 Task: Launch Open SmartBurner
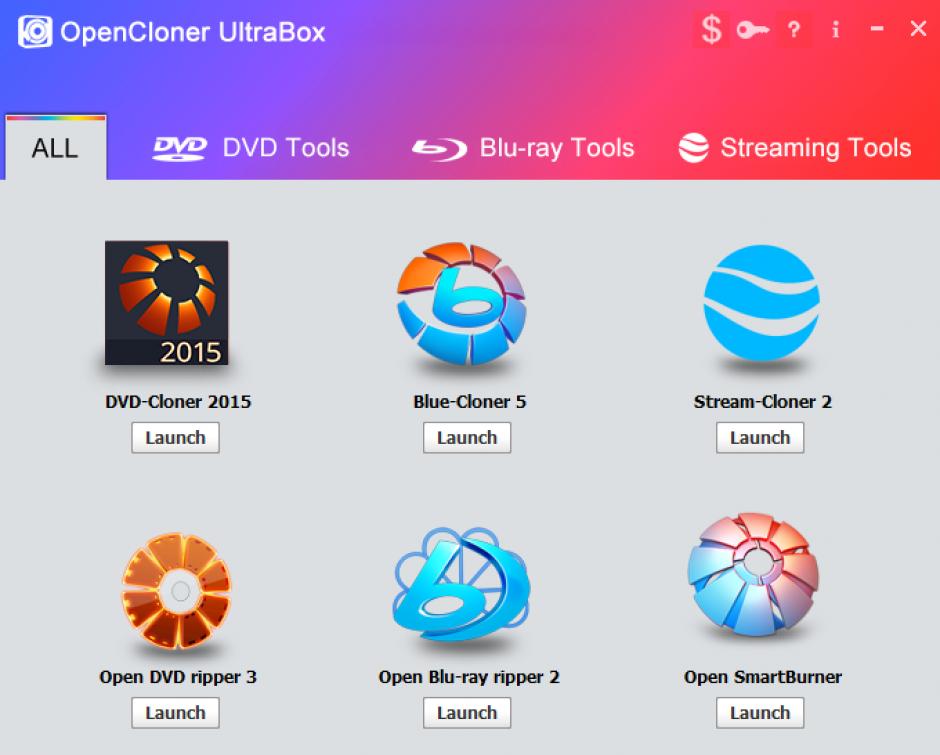click(760, 713)
